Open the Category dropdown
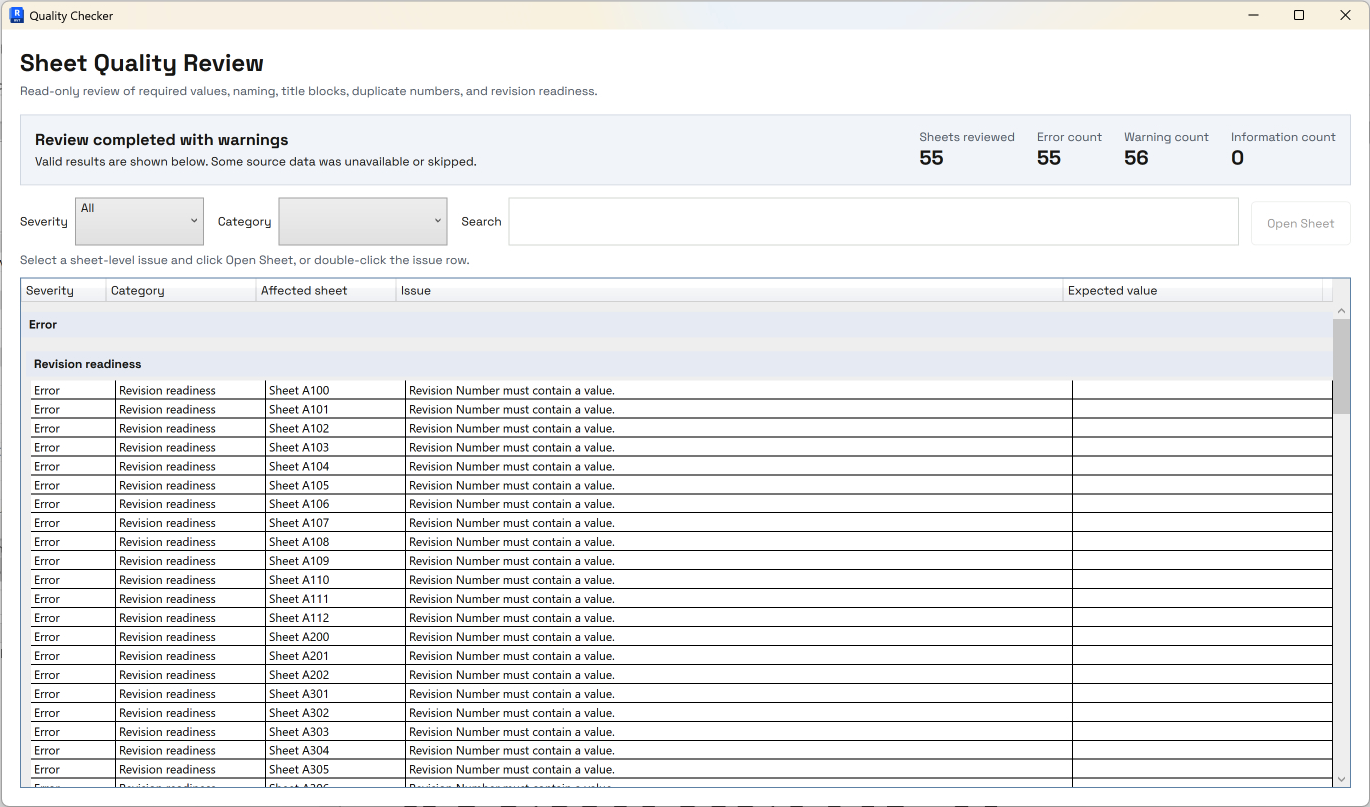 [362, 221]
